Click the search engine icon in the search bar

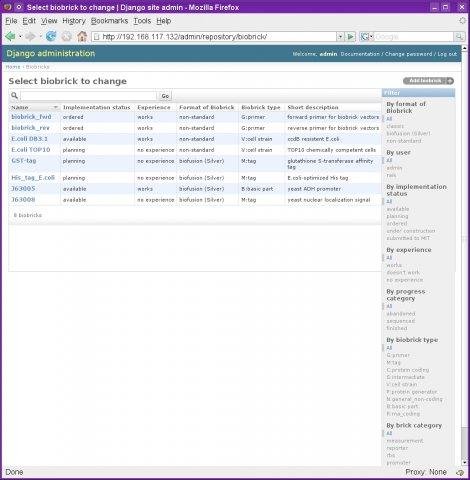coord(365,37)
